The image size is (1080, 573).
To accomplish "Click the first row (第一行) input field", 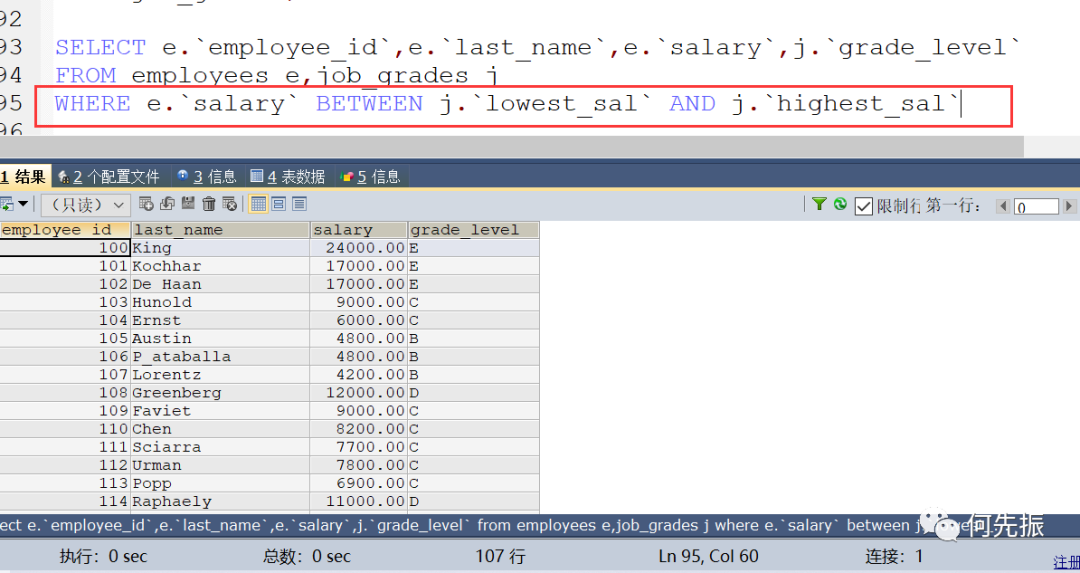I will tap(1036, 206).
